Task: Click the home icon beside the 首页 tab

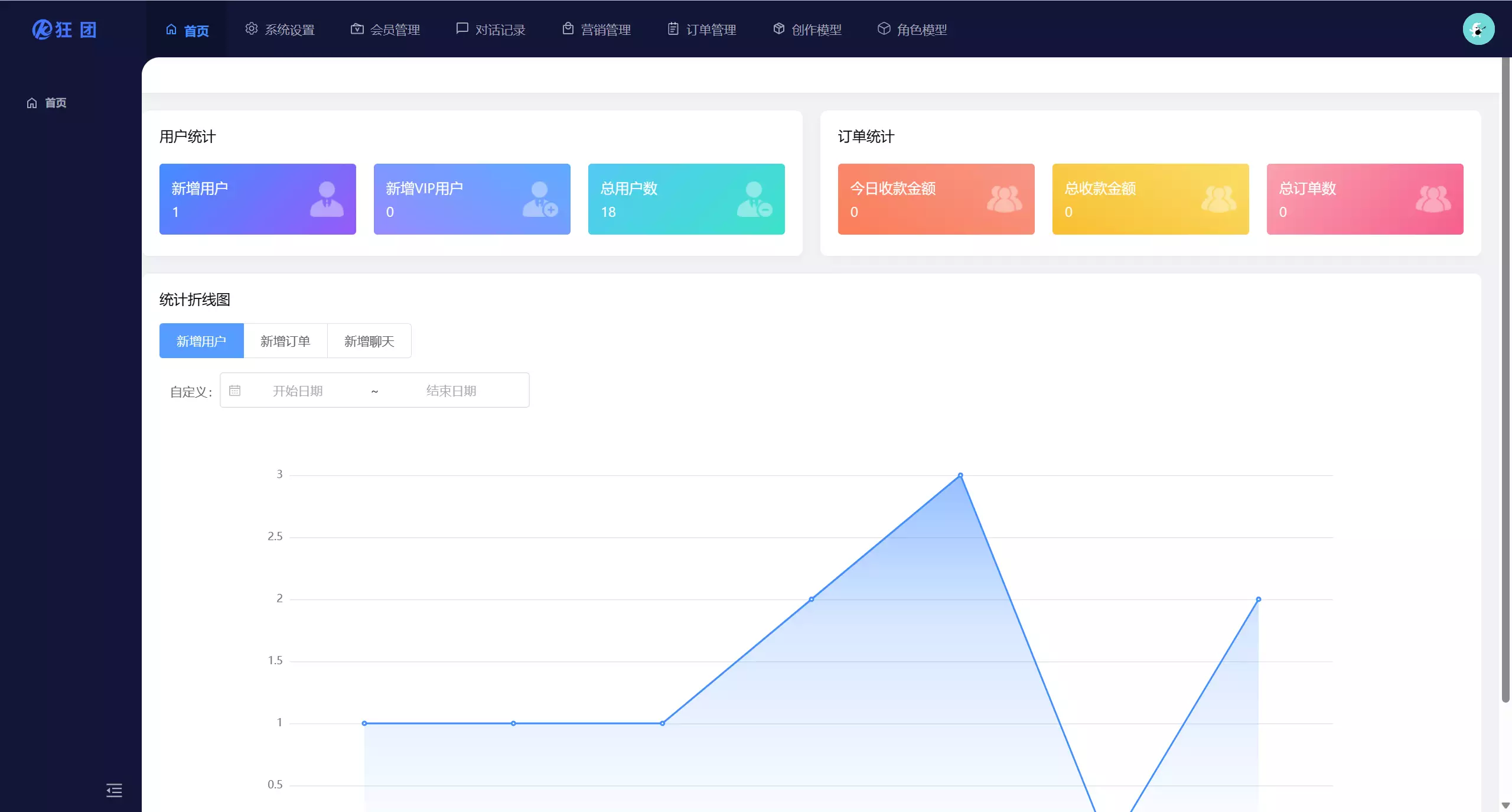Action: click(x=171, y=29)
